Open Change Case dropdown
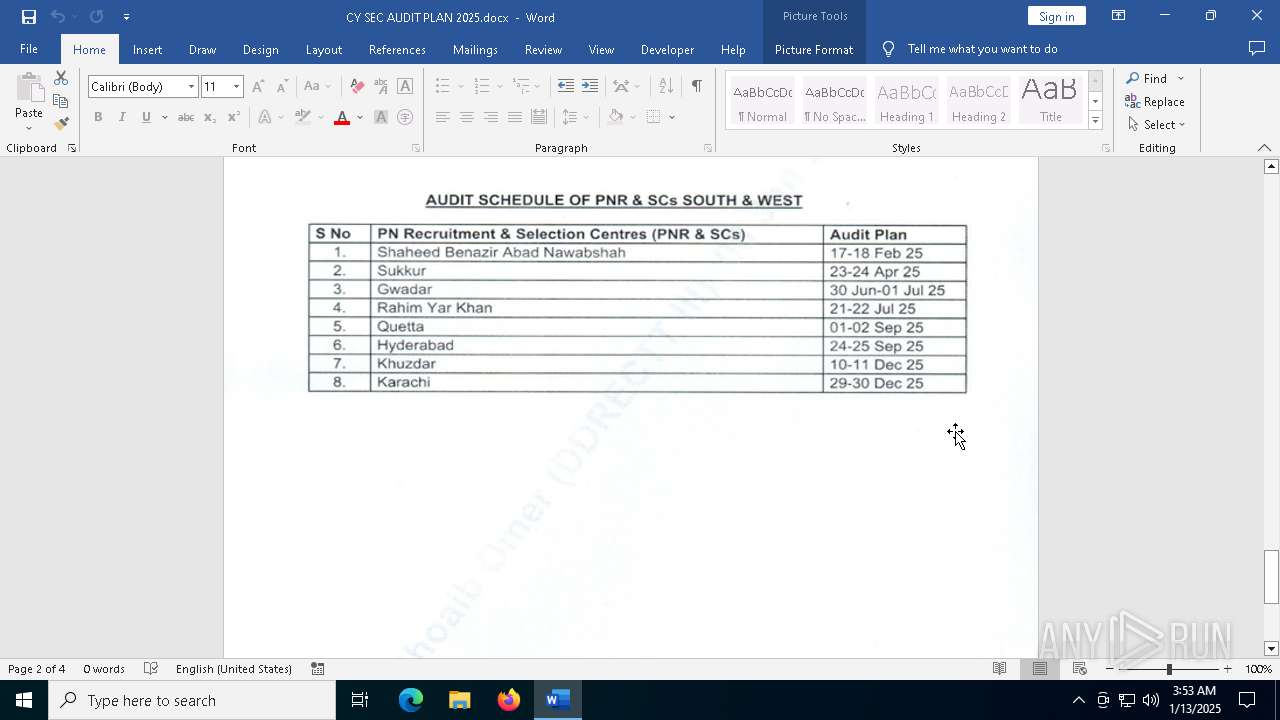1280x720 pixels. pos(318,87)
